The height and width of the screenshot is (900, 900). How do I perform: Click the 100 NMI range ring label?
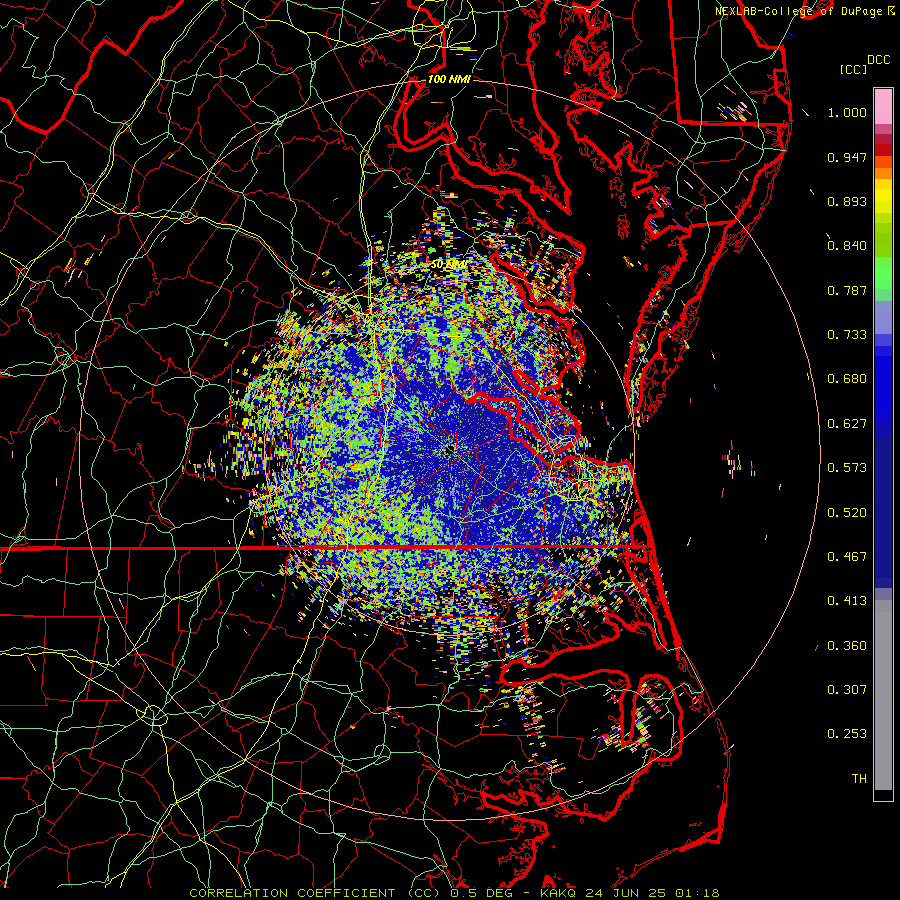448,79
